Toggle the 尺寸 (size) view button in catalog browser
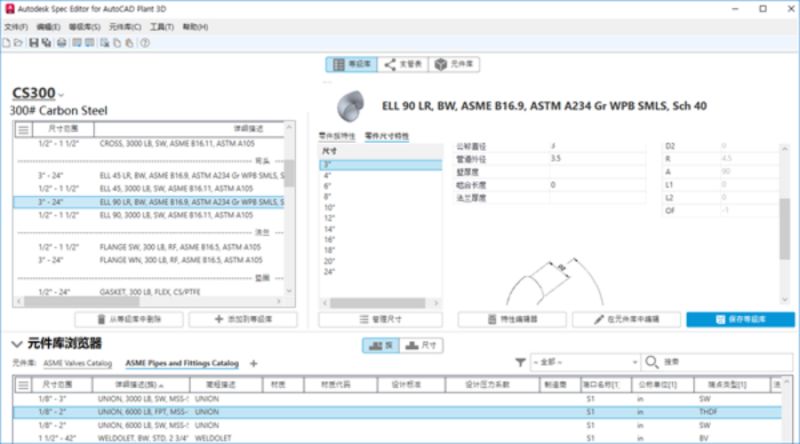Viewport: 800px width, 444px height. tap(421, 346)
